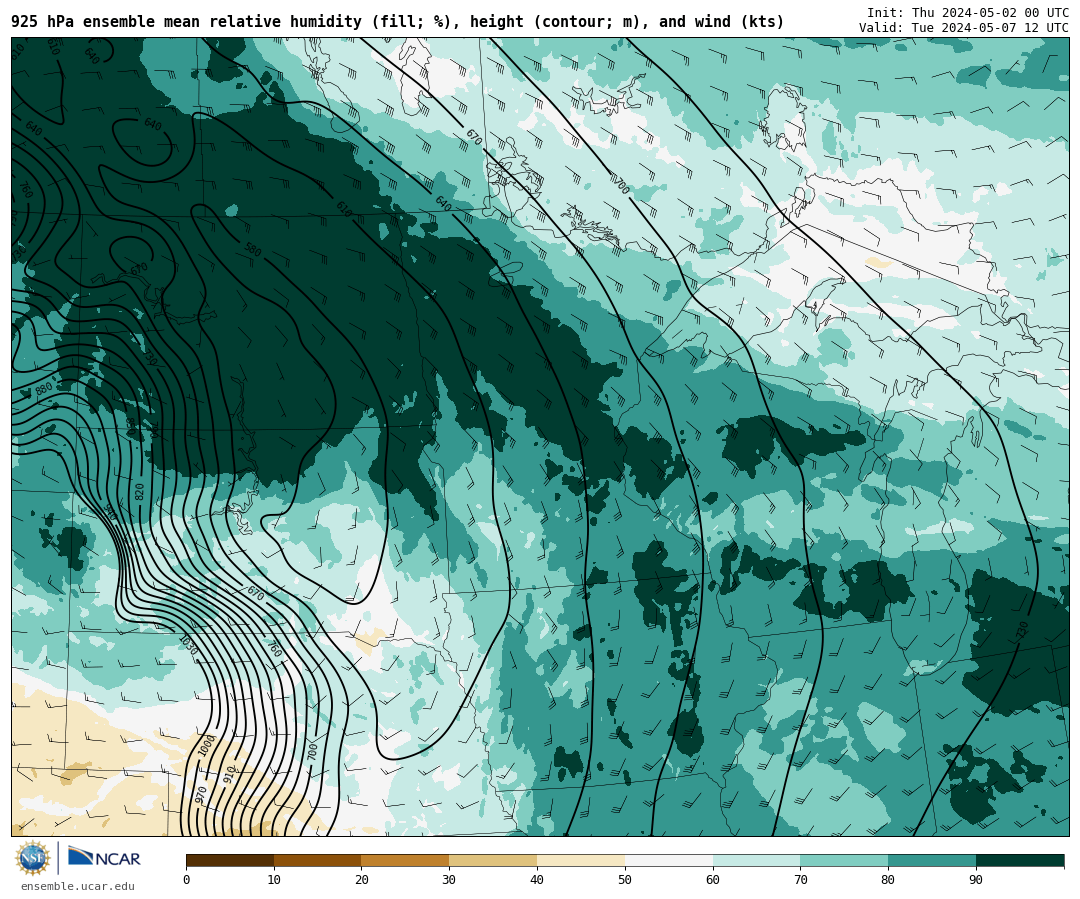Click the 910 height contour label

click(229, 774)
